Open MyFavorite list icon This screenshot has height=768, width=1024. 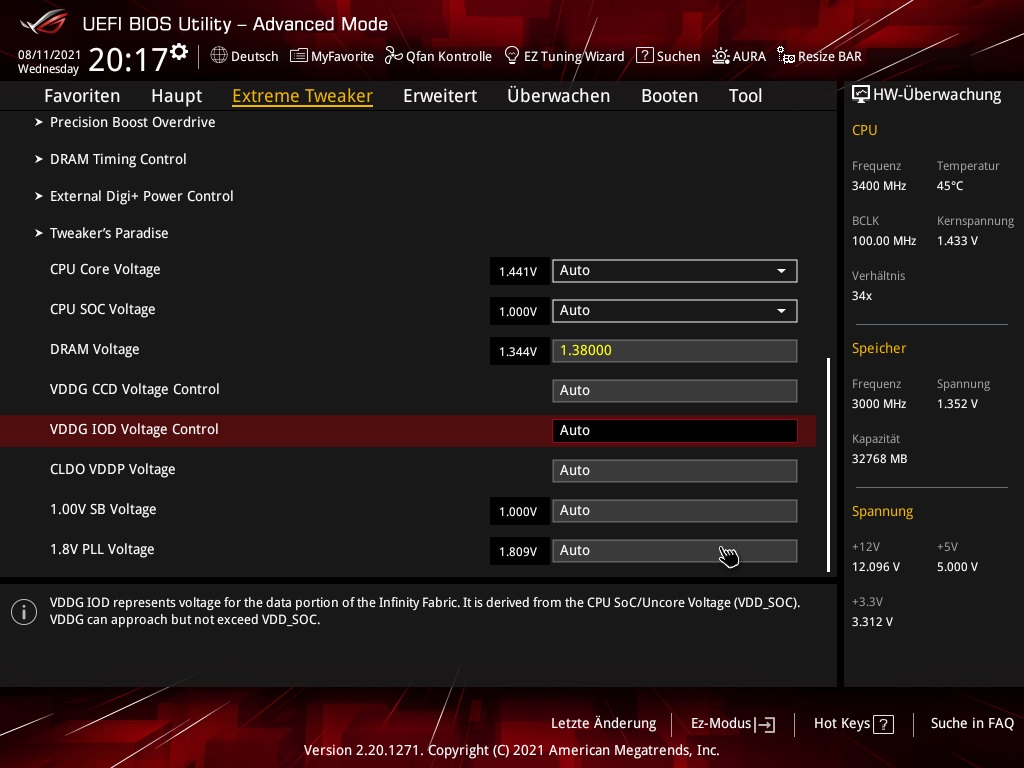pos(298,56)
